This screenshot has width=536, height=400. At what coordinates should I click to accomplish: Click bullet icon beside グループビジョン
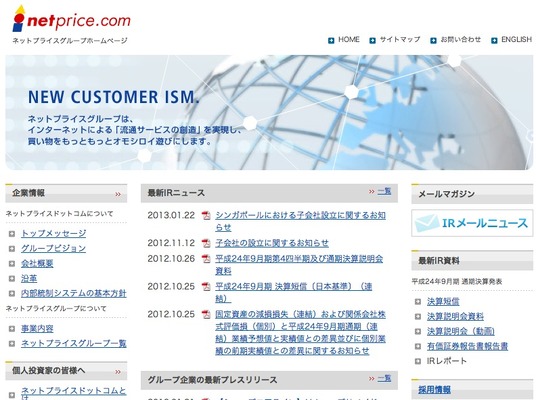coord(12,249)
